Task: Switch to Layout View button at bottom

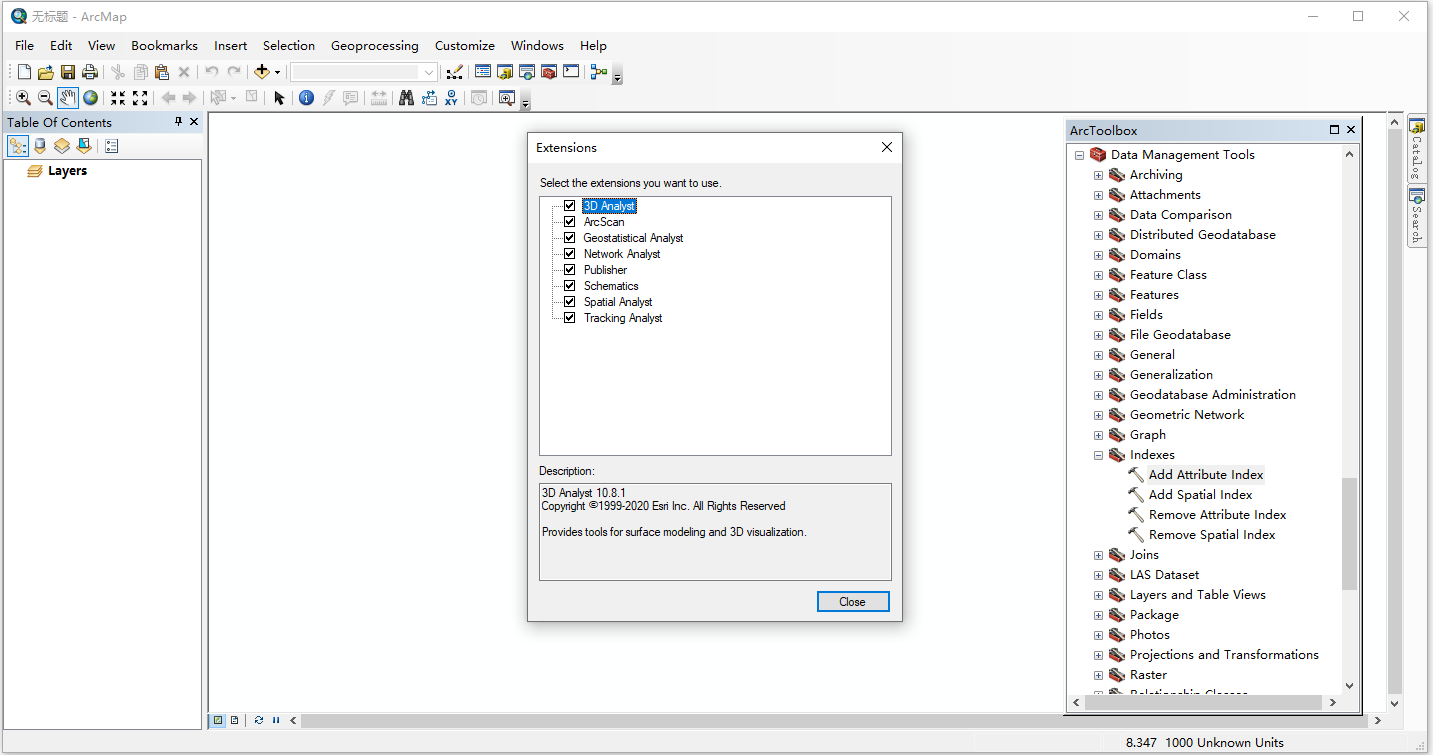Action: click(235, 720)
